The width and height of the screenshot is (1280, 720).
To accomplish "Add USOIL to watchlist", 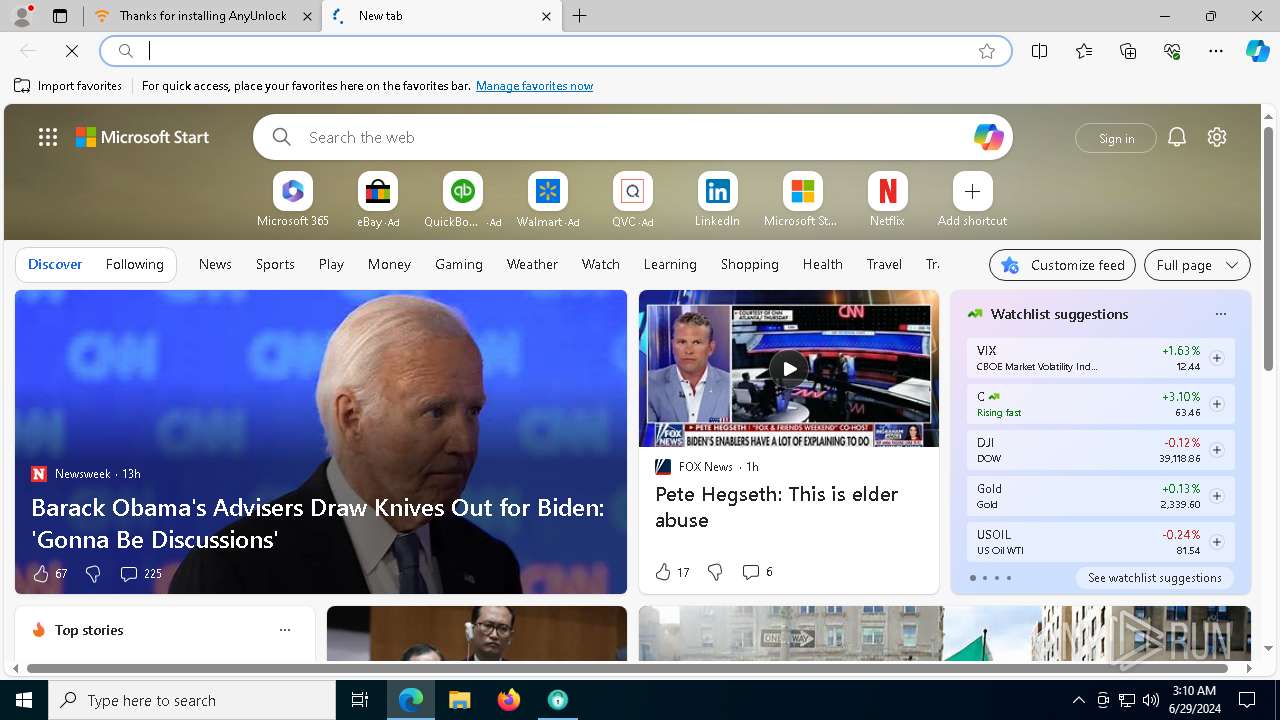I will pyautogui.click(x=1217, y=542).
